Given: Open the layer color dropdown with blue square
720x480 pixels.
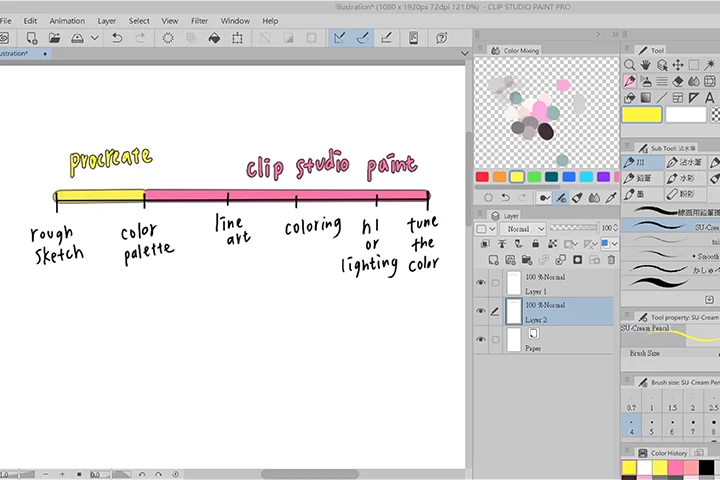Looking at the screenshot, I should 609,244.
